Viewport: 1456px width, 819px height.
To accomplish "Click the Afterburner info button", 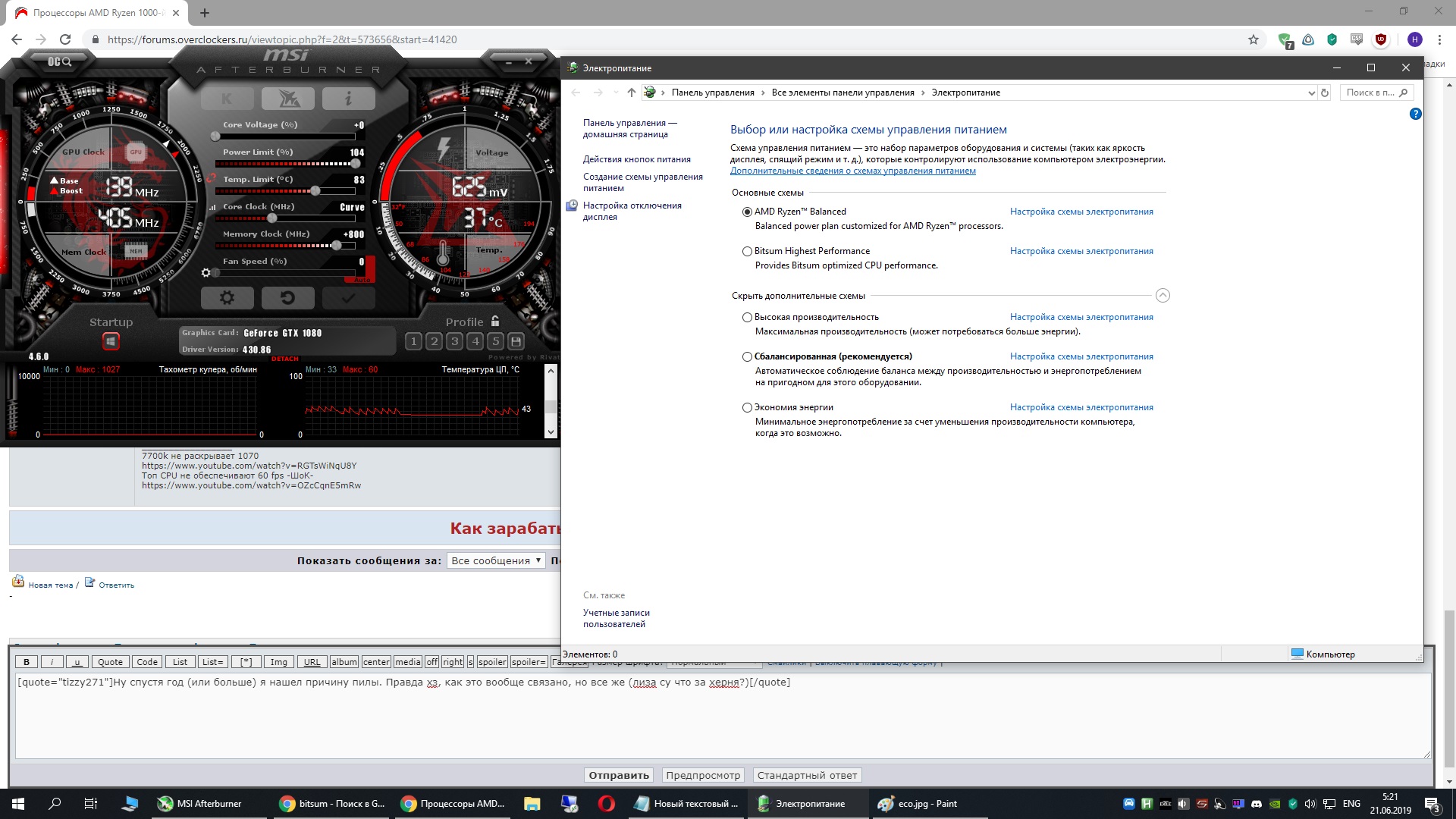I will [348, 99].
